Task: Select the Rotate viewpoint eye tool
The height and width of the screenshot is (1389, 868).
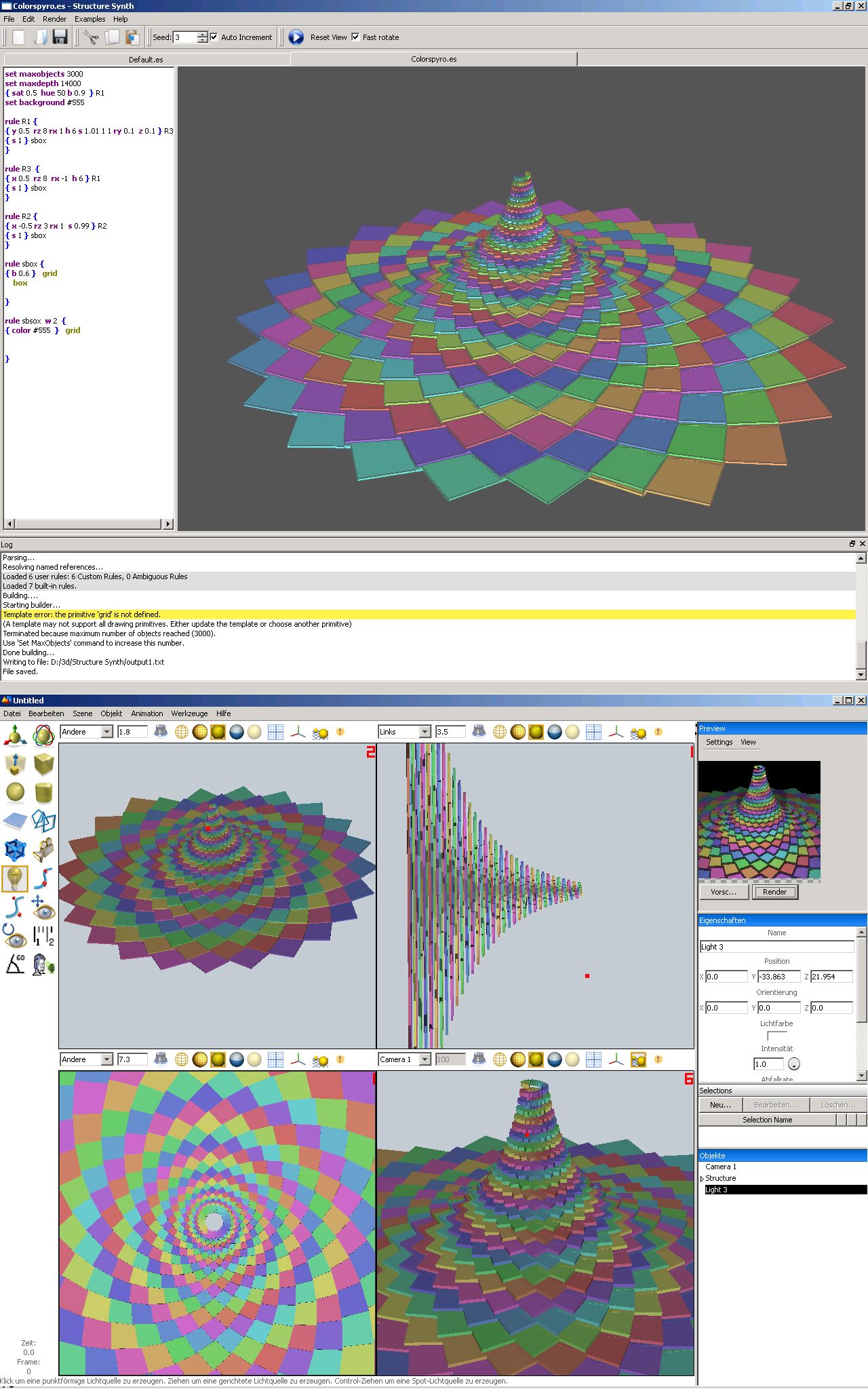Action: (16, 935)
